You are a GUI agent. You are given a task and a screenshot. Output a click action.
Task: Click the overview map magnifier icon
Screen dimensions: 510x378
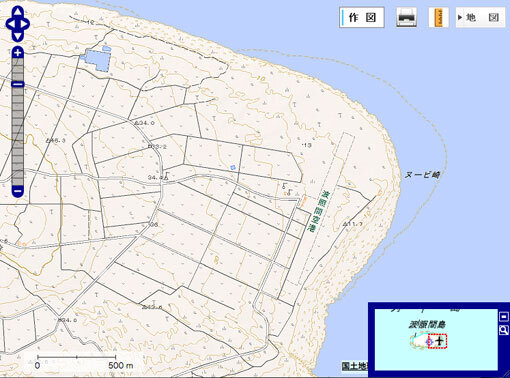(504, 330)
